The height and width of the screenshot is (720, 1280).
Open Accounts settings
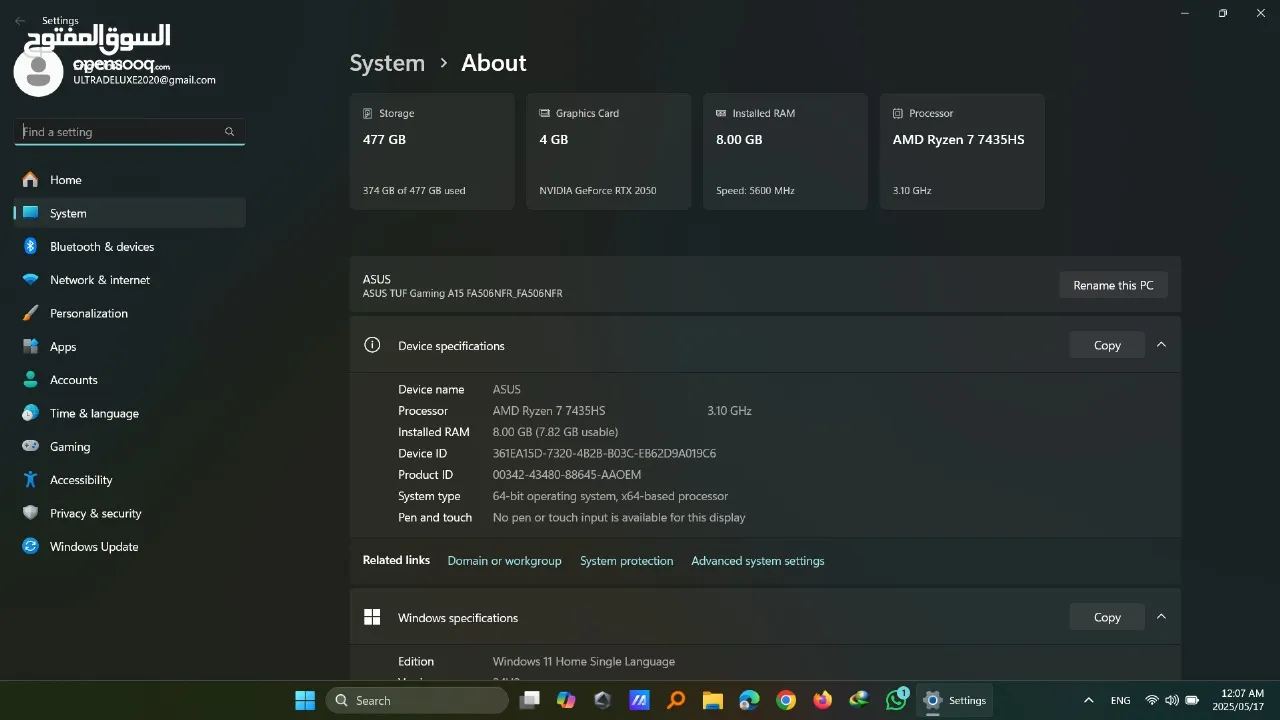[x=130, y=380]
